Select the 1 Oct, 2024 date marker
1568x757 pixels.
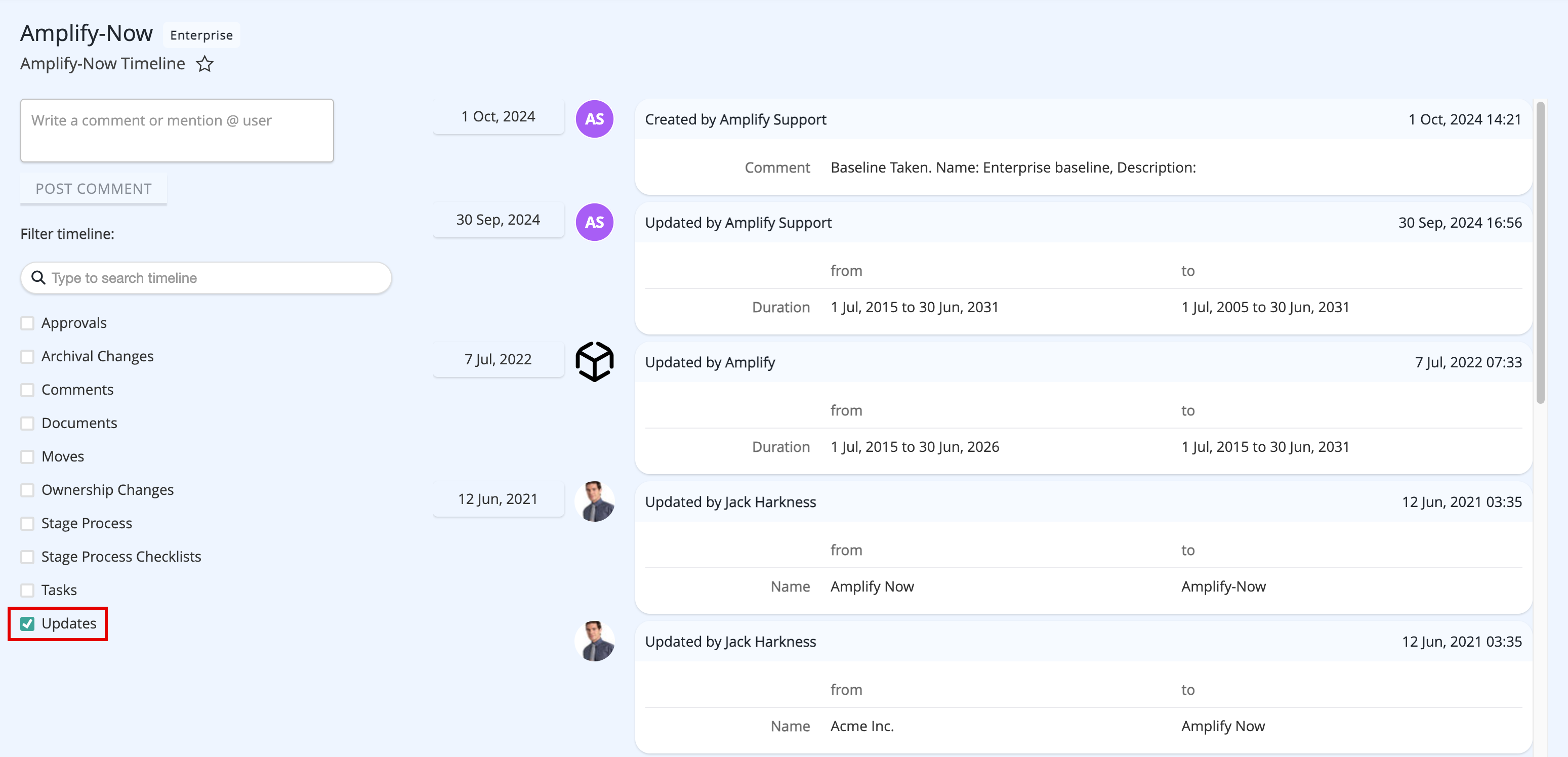coord(498,116)
